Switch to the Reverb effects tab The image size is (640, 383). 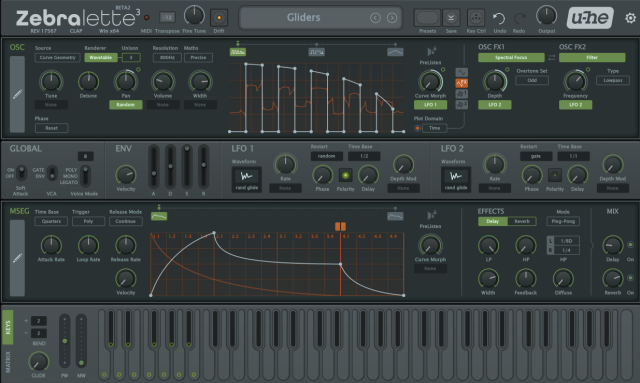click(522, 221)
